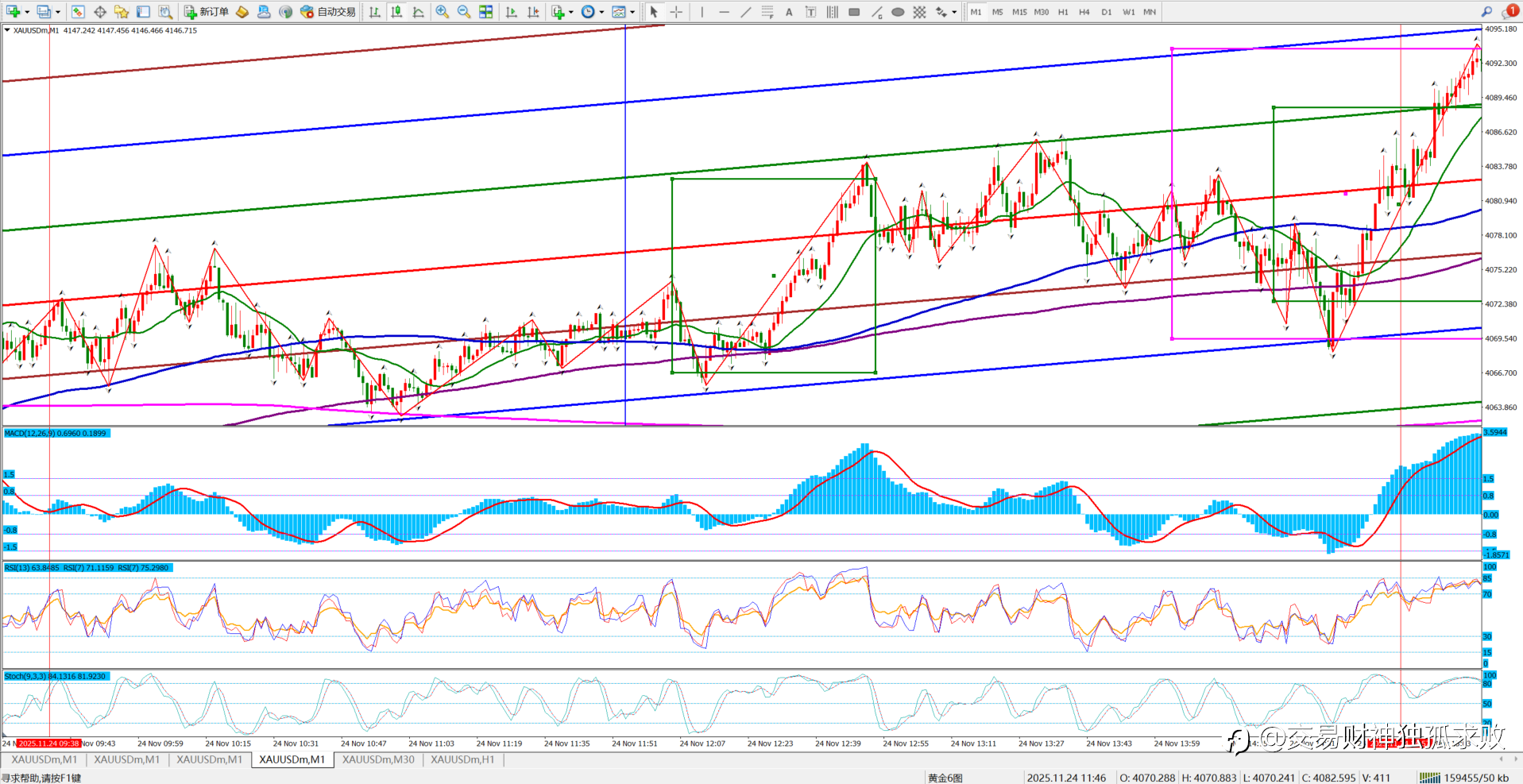Viewport: 1523px width, 784px height.
Task: Switch chart to candlestick mode
Action: coord(396,12)
